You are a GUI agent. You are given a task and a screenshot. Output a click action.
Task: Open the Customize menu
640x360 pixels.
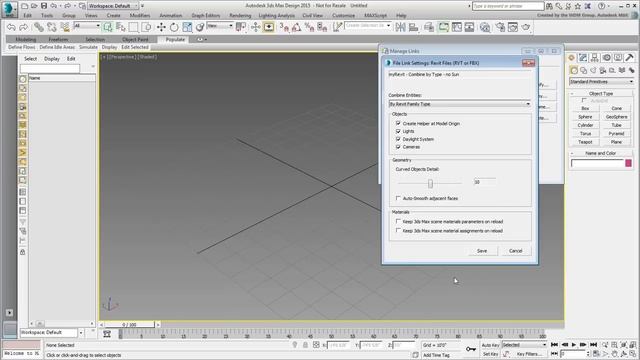point(344,16)
